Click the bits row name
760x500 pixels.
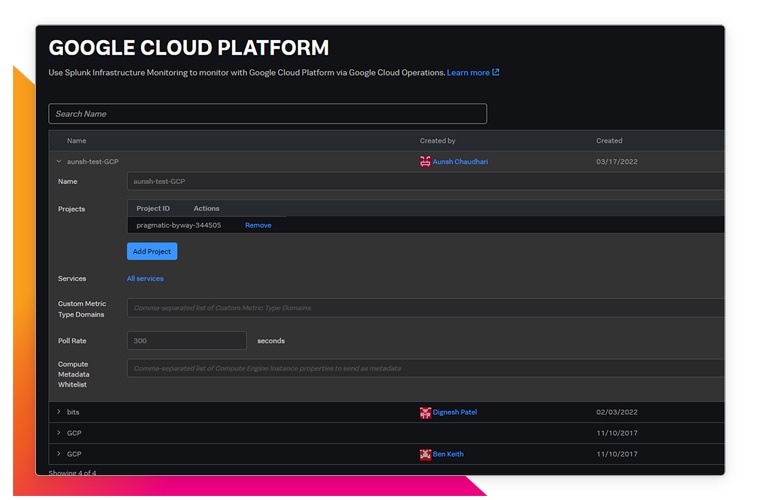73,412
